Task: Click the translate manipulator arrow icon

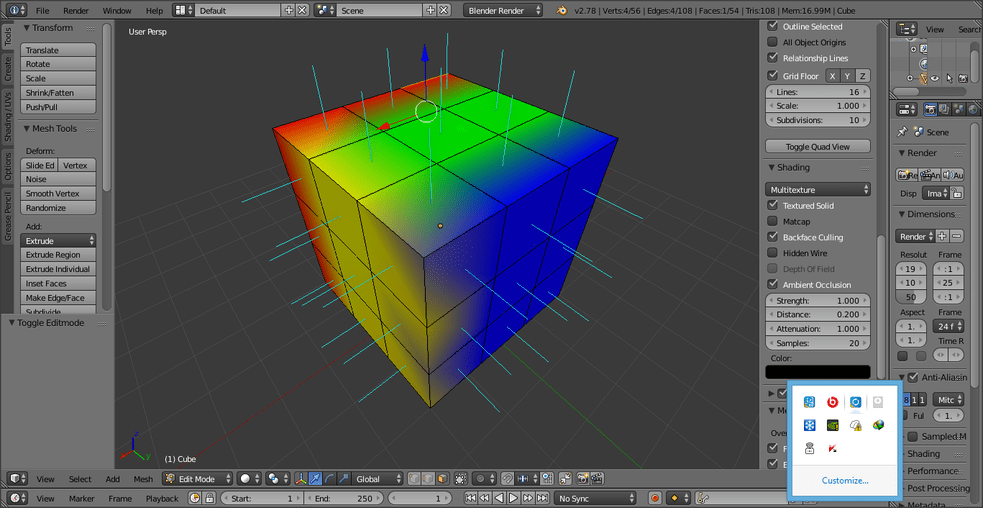Action: tap(315, 479)
